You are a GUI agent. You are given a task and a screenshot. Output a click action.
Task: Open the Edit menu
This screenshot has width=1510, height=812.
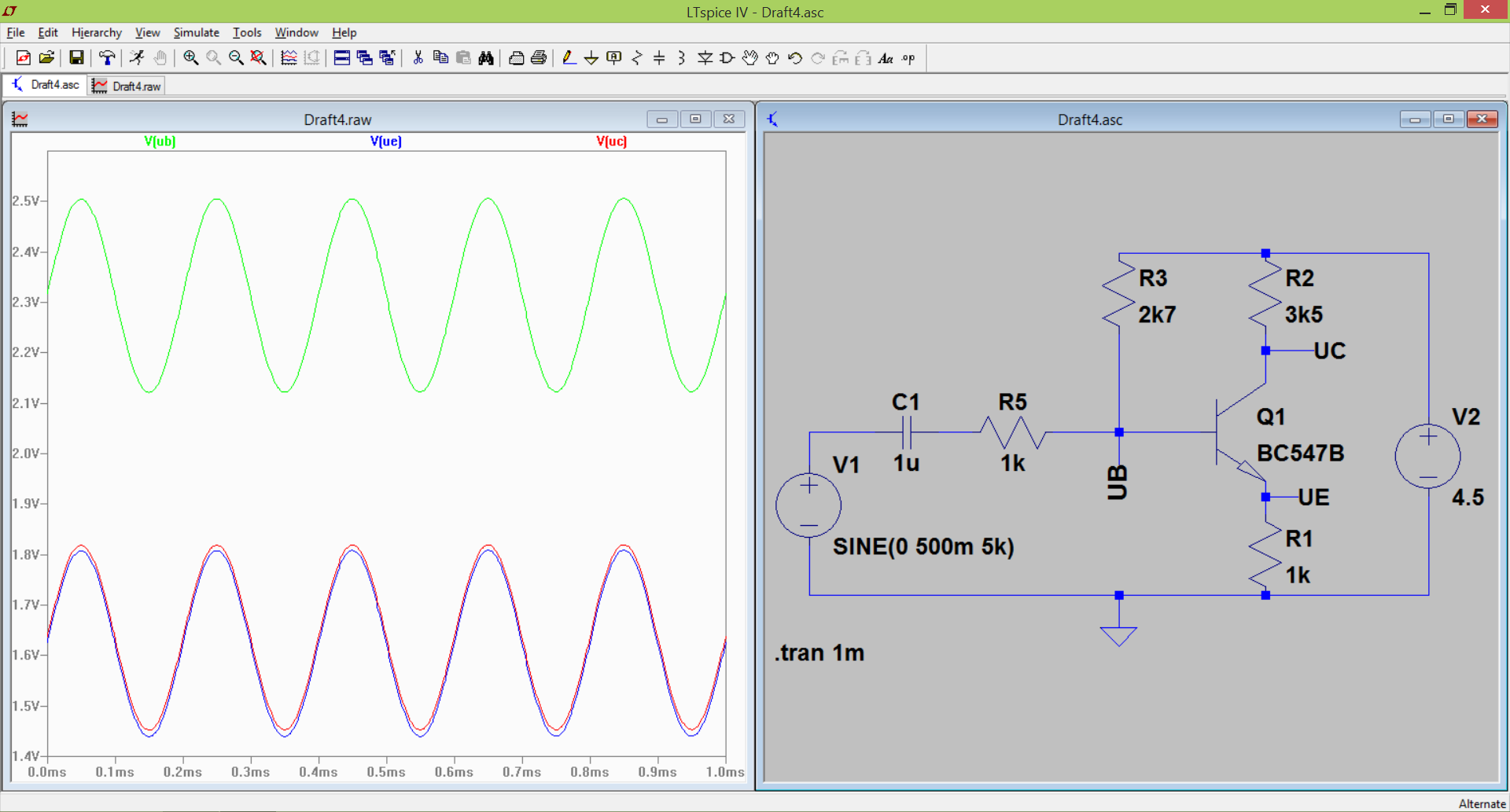pos(48,32)
